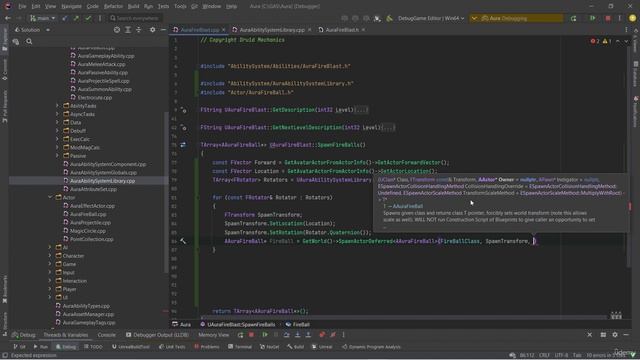This screenshot has height=360, width=640.
Task: Expand the Character folder
Action: [x=50, y=256]
